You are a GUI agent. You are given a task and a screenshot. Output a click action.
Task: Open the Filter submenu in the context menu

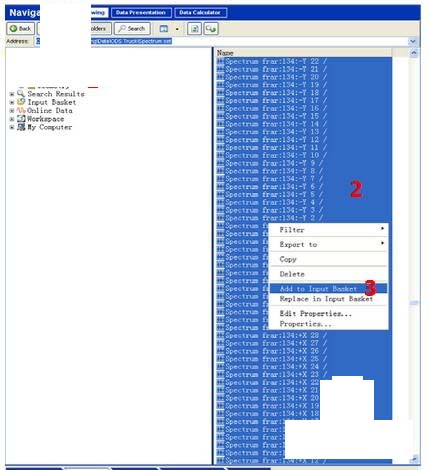(328, 230)
